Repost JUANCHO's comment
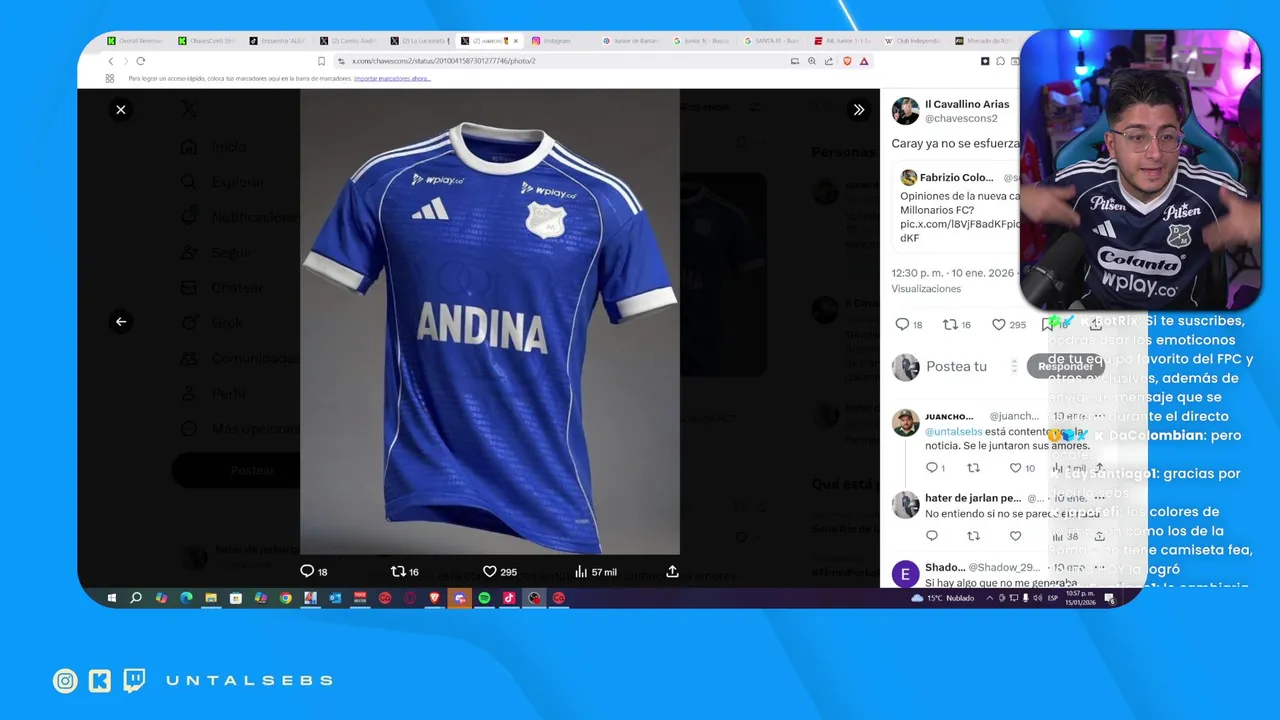This screenshot has height=720, width=1280. point(973,468)
